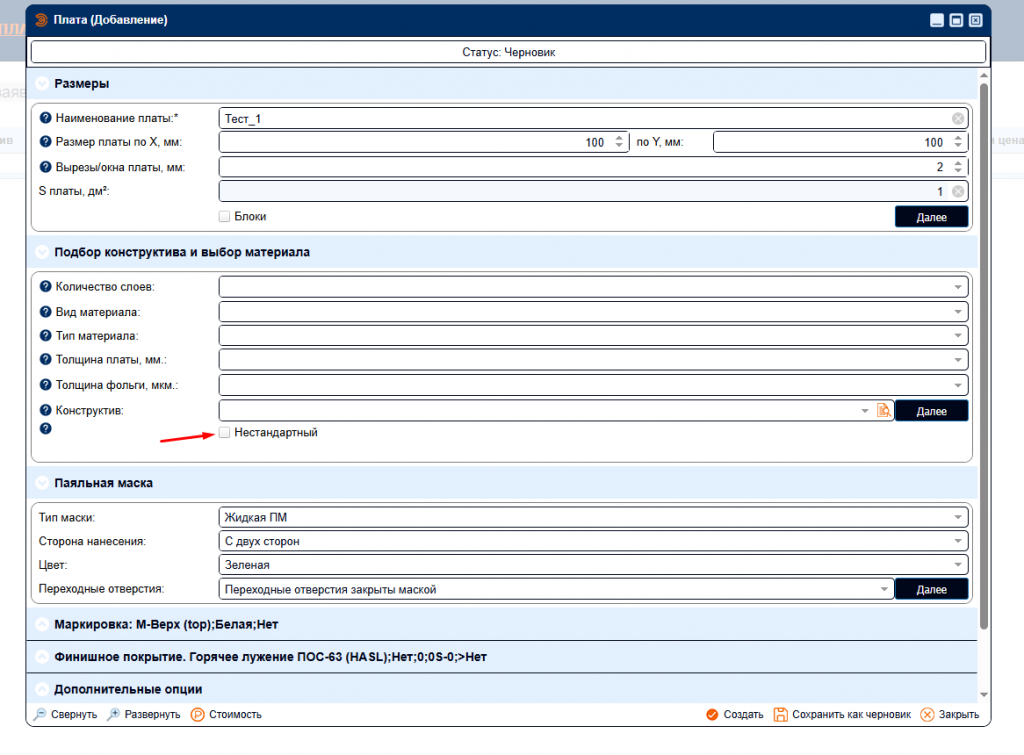The image size is (1024, 755).
Task: Click Свернуть collapse-all icon
Action: point(40,714)
